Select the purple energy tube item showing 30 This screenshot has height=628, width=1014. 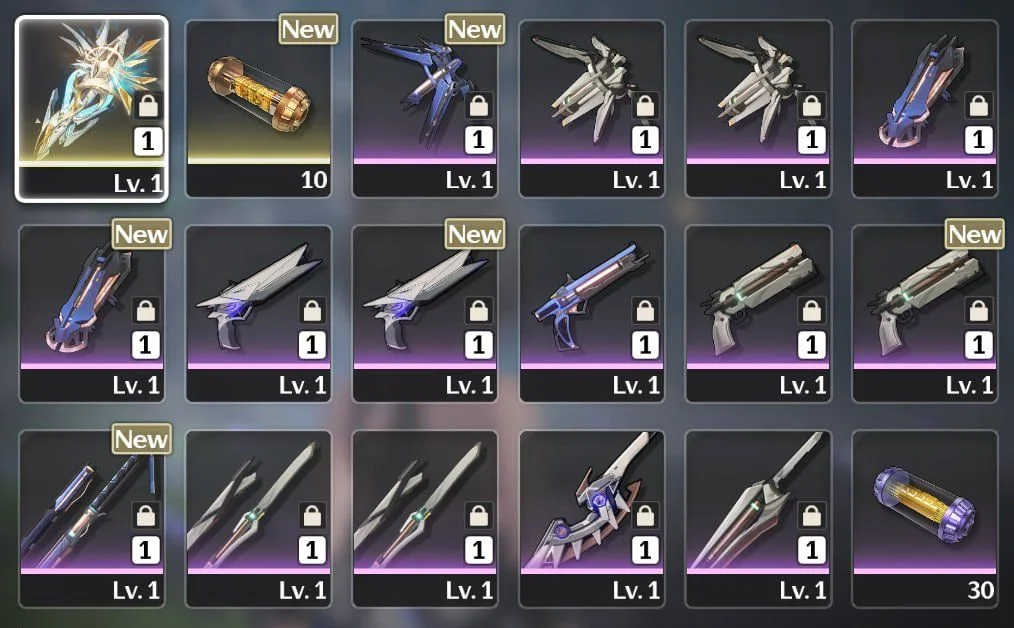coord(925,519)
